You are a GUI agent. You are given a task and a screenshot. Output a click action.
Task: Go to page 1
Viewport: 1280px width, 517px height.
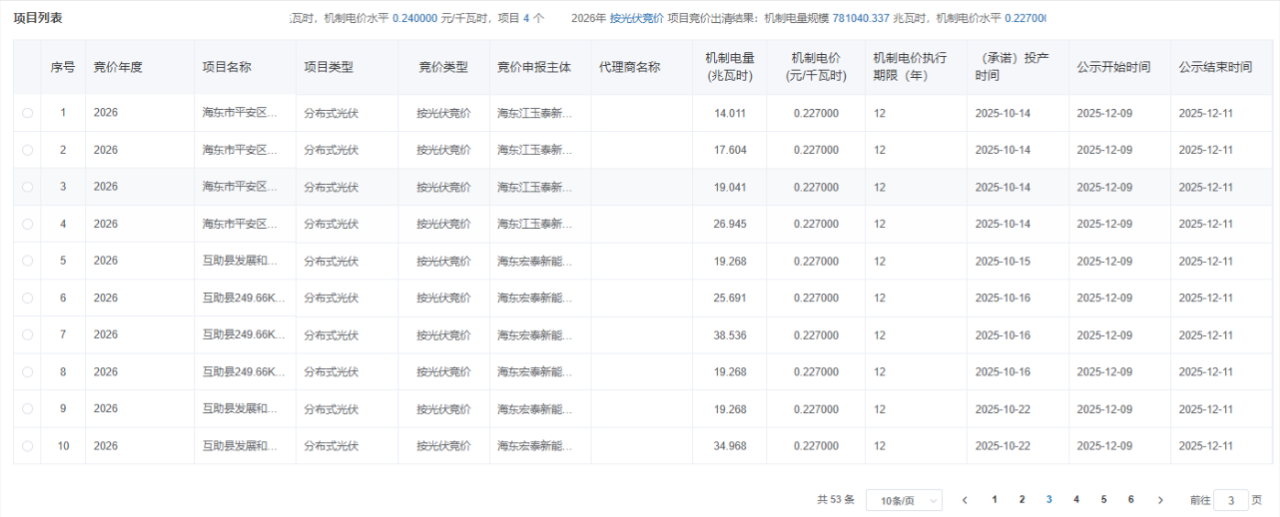[x=994, y=499]
